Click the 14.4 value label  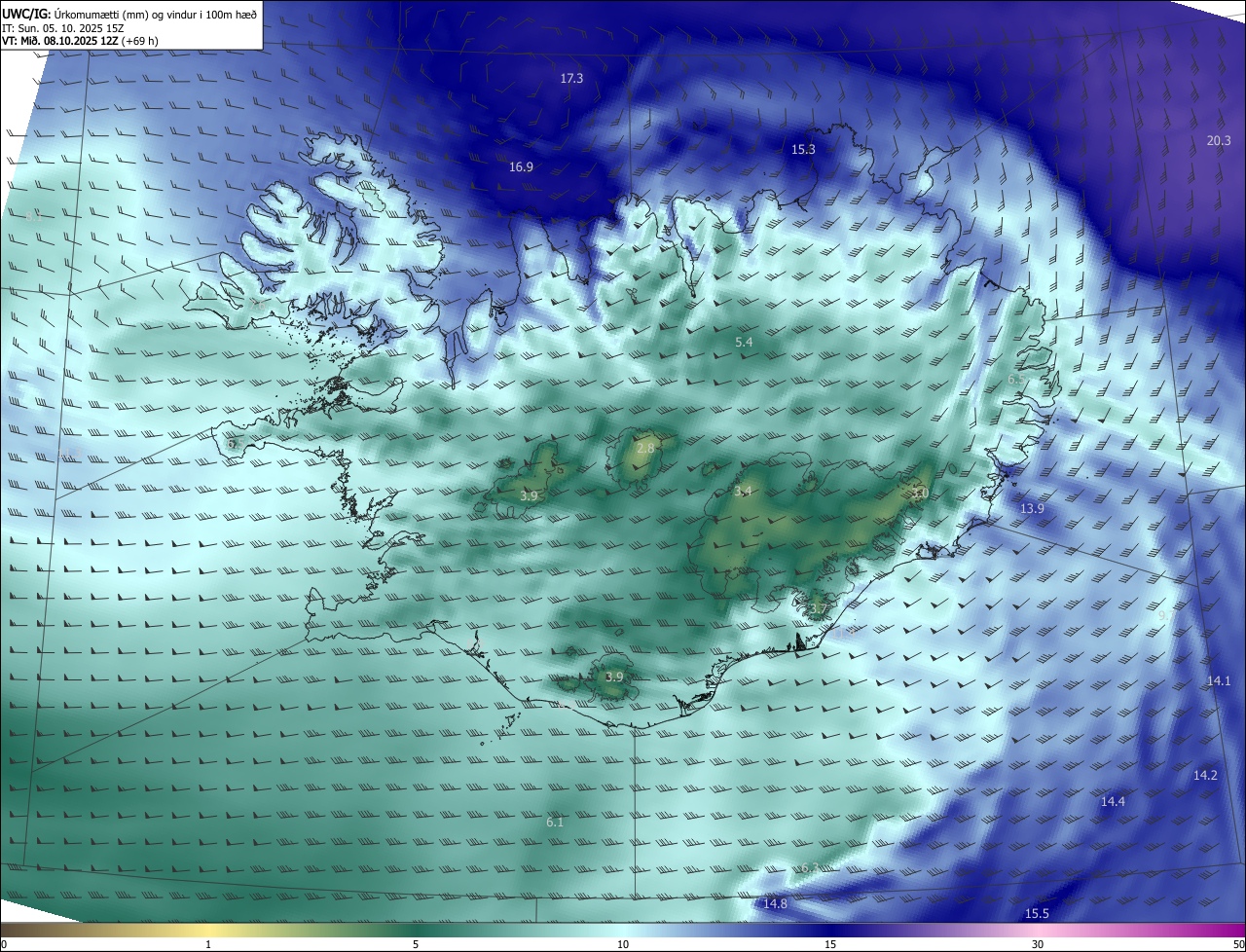pos(1113,801)
